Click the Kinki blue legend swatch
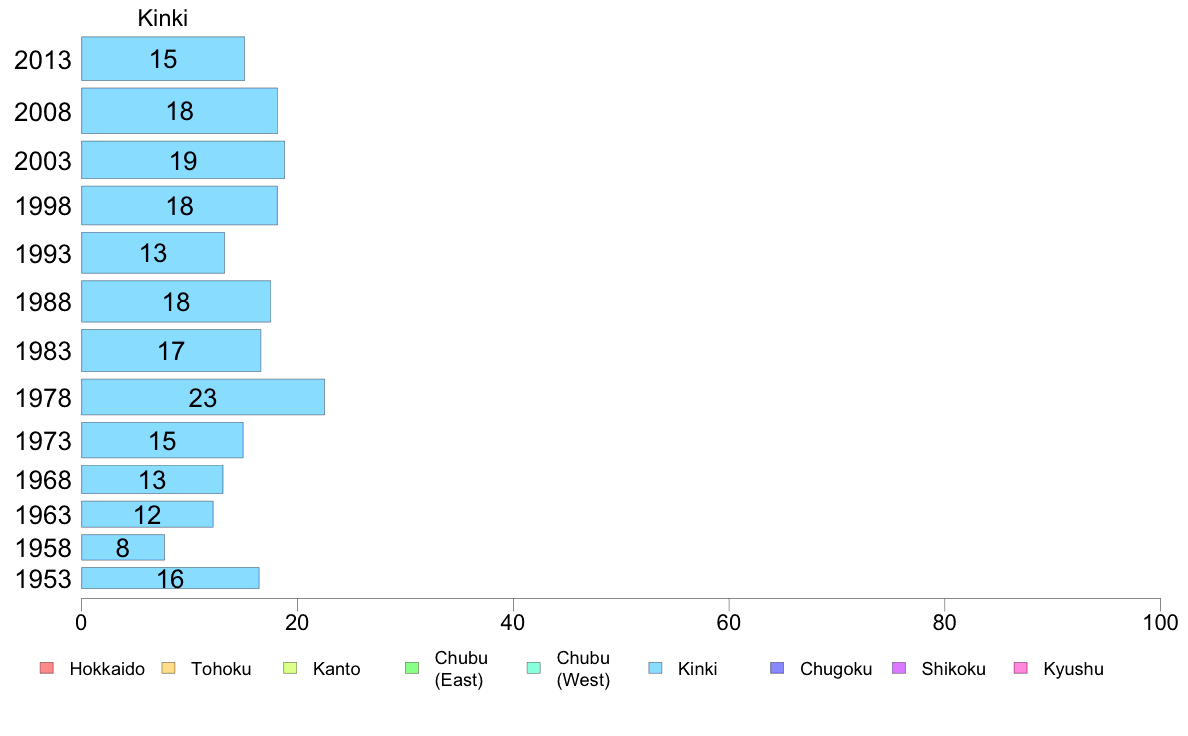Viewport: 1188px width, 736px height. tap(655, 668)
